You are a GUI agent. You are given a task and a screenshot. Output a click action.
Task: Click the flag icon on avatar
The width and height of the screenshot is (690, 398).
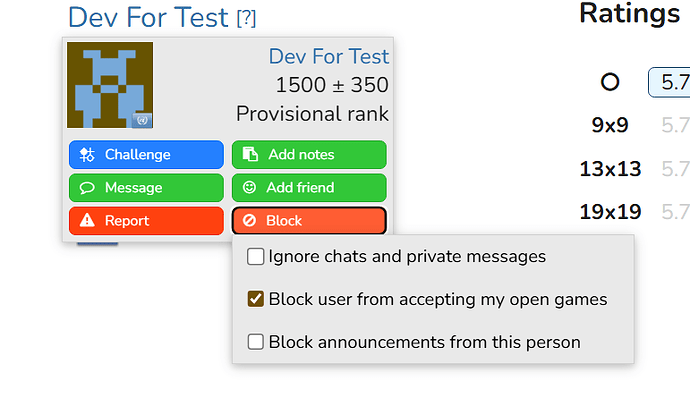pos(142,120)
